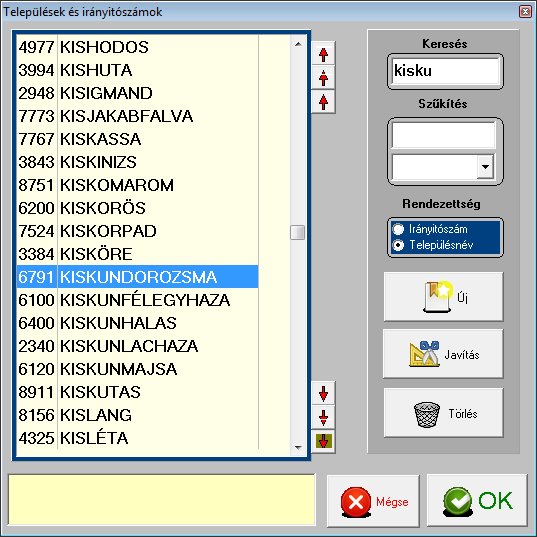Select the KISKUNFÉLEGYHAZA row
Screen dimensions: 537x537
pyautogui.click(x=137, y=300)
